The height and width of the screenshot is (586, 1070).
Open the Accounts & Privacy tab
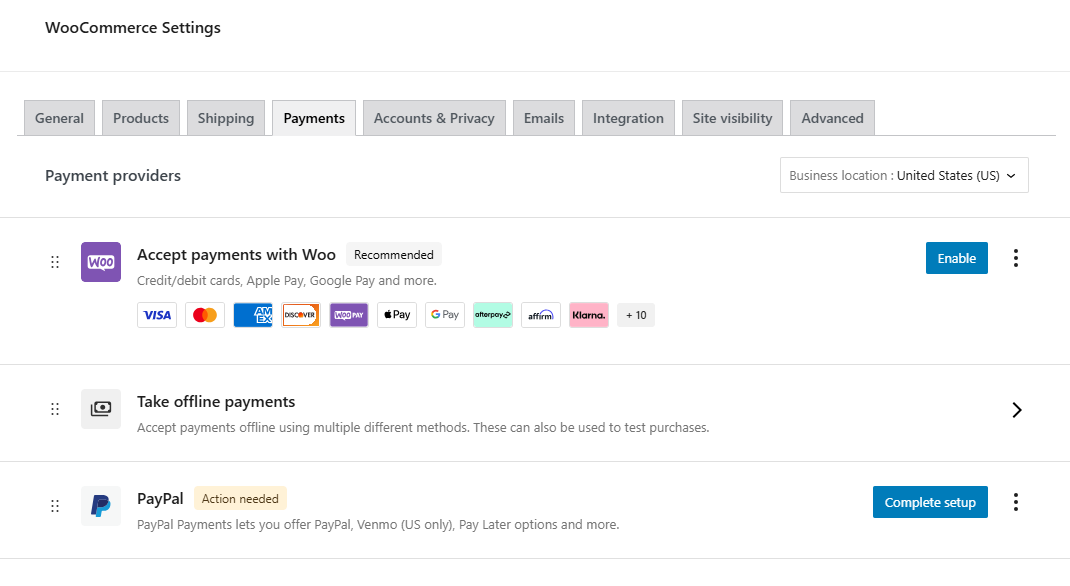[x=434, y=118]
